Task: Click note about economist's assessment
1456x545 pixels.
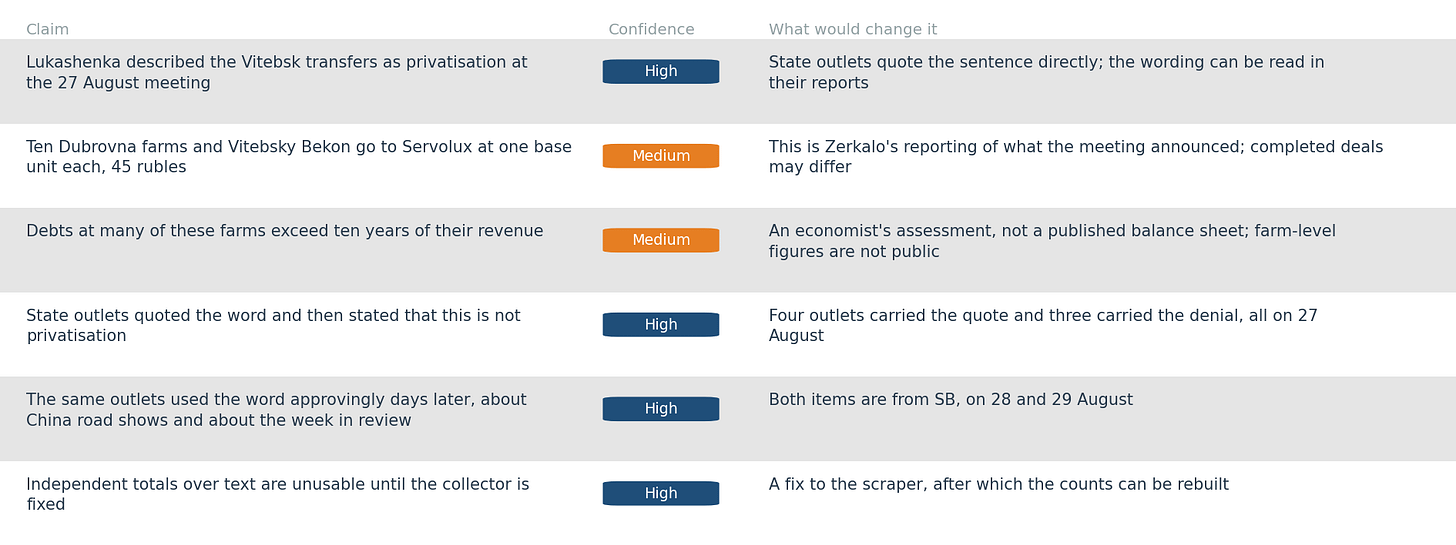Action: pos(1052,242)
